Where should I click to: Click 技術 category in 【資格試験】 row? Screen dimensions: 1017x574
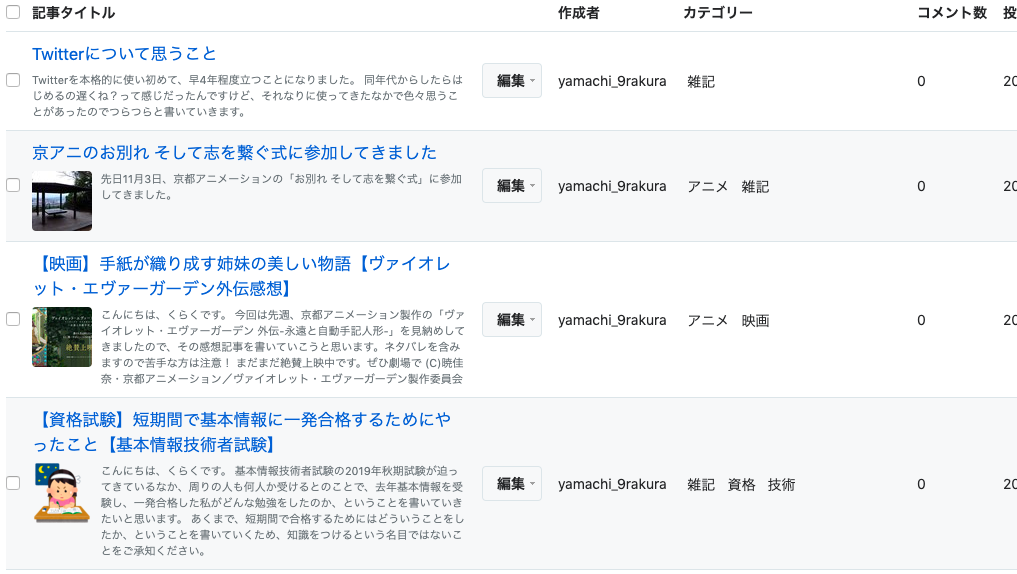(x=781, y=484)
